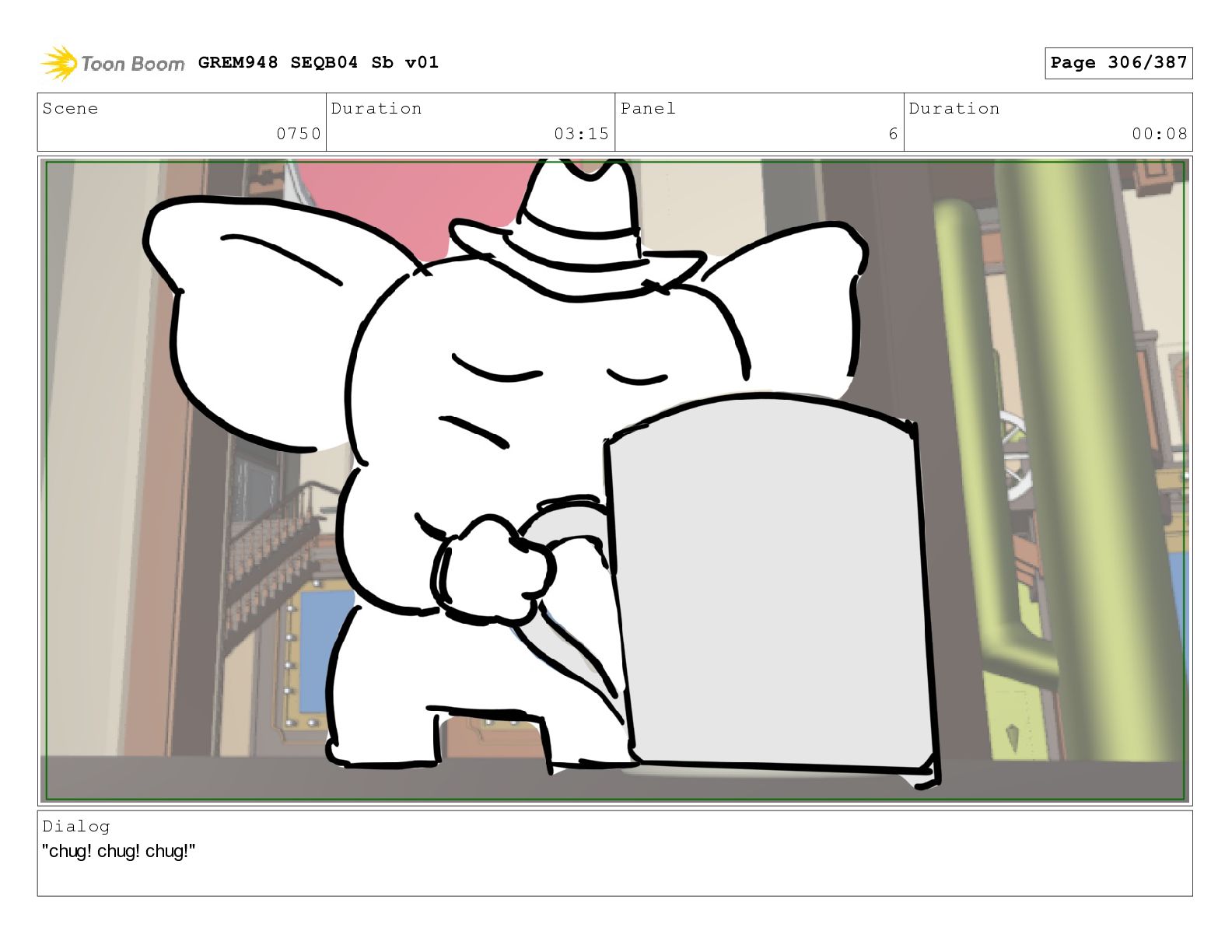Click the Toon Boom logo icon
Image resolution: width=1232 pixels, height=952 pixels.
[x=59, y=63]
